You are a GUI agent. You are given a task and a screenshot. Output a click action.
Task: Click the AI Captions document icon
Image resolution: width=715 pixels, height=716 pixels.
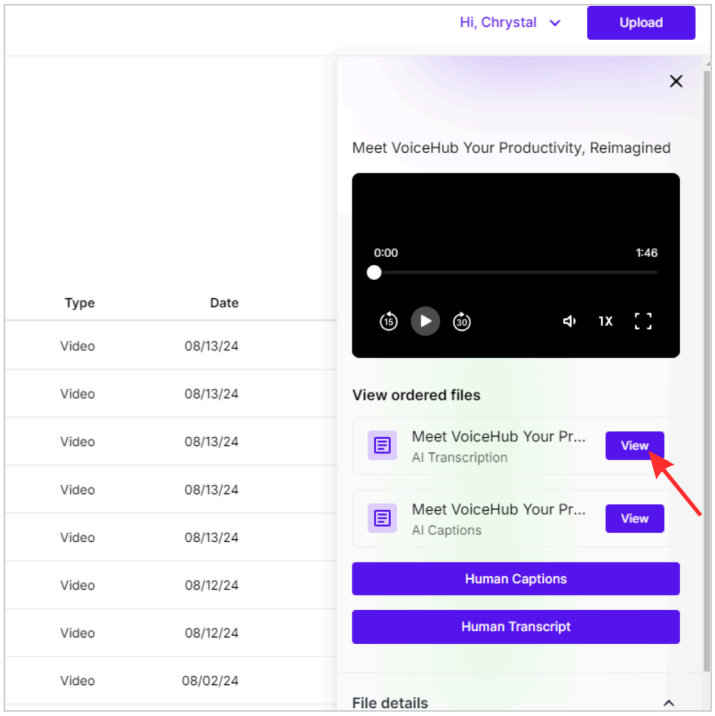[382, 518]
